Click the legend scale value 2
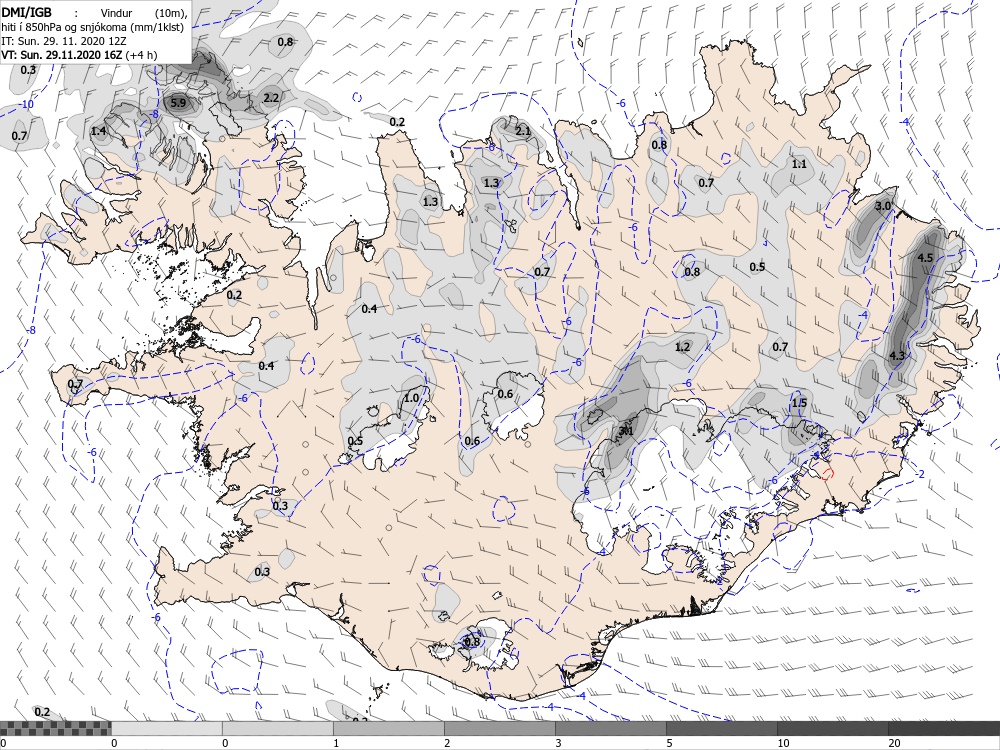Viewport: 1000px width, 750px height. [446, 743]
